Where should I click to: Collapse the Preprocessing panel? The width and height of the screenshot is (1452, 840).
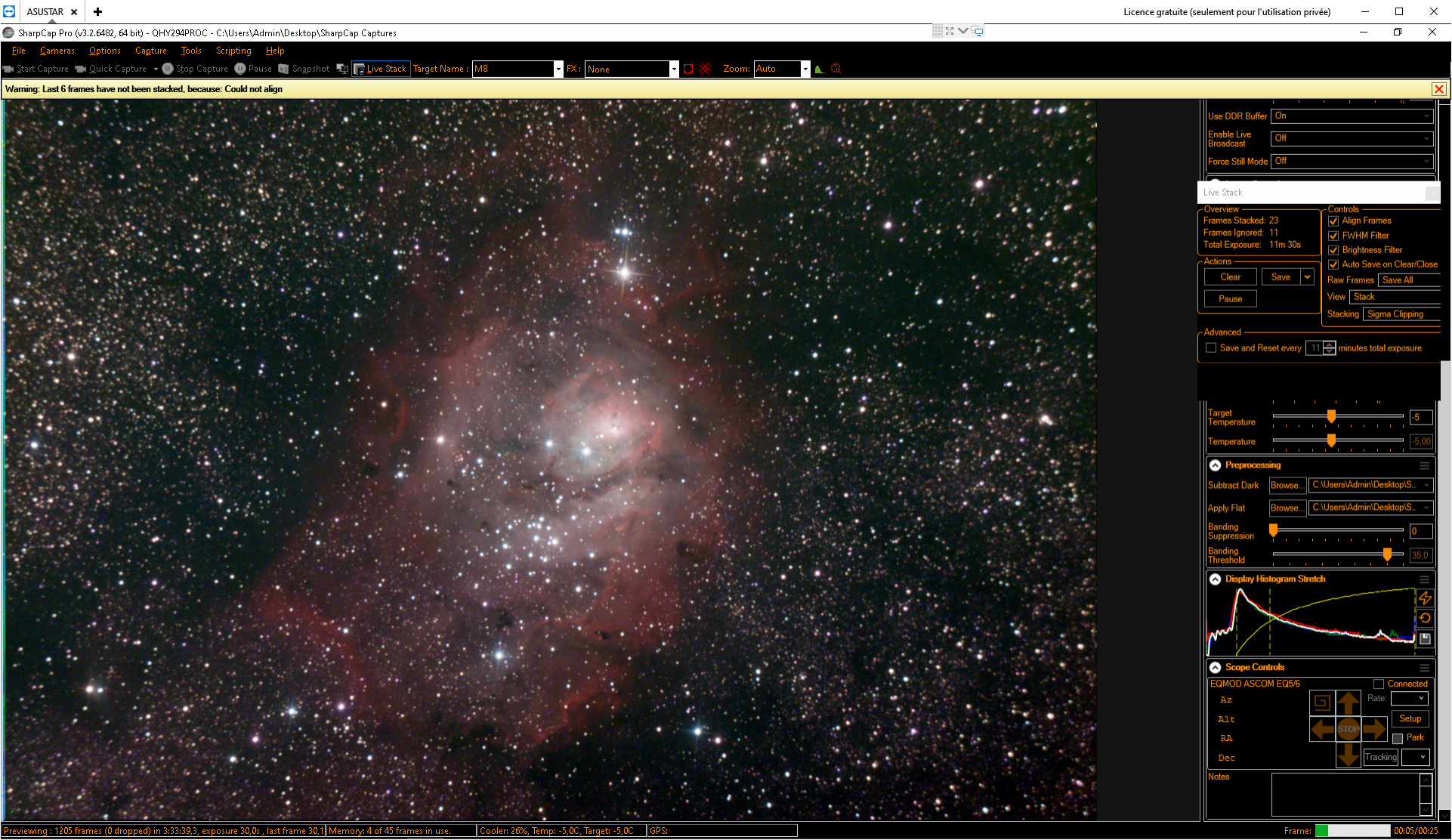1215,465
